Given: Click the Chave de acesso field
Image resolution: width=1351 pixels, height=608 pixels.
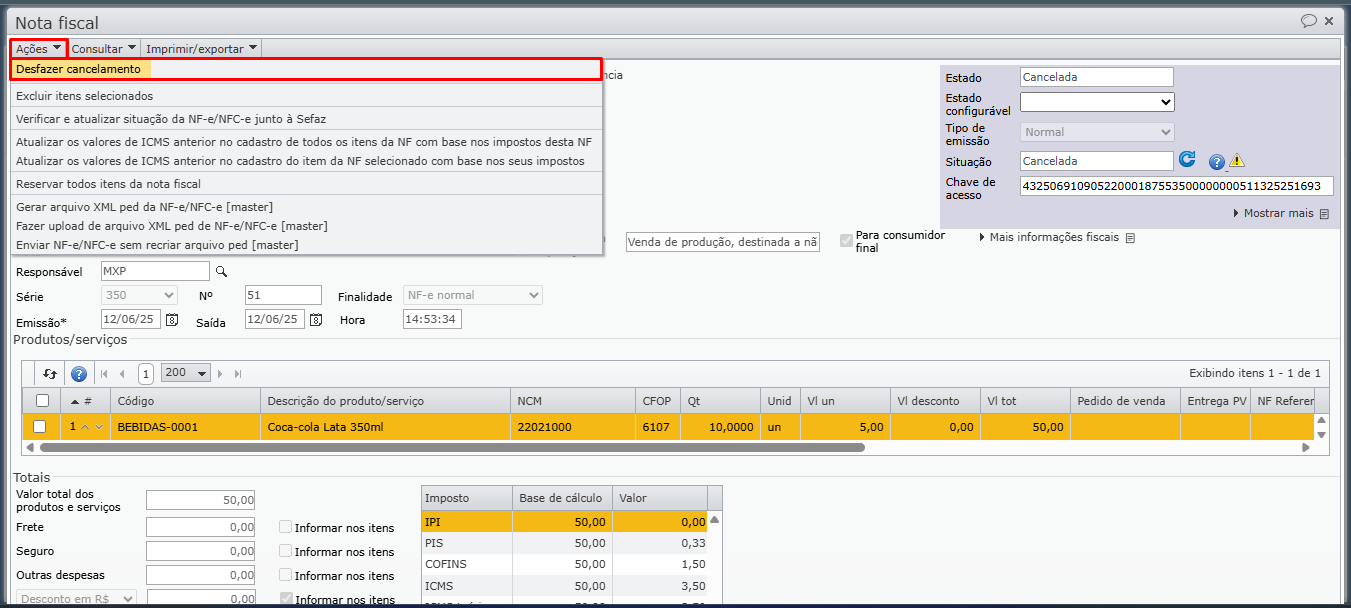Looking at the screenshot, I should 1177,186.
